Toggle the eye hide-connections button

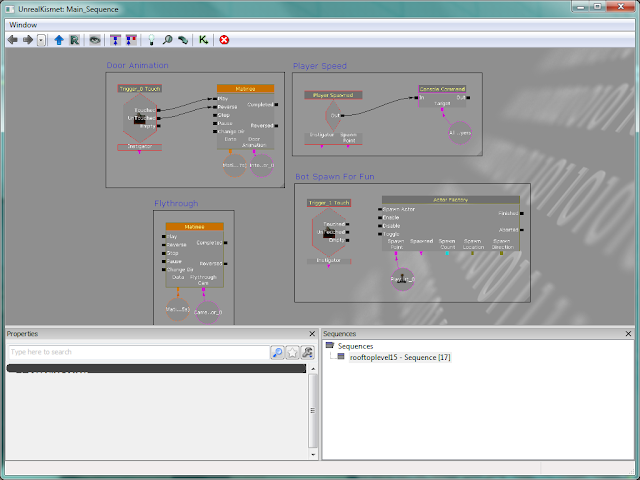pos(95,40)
